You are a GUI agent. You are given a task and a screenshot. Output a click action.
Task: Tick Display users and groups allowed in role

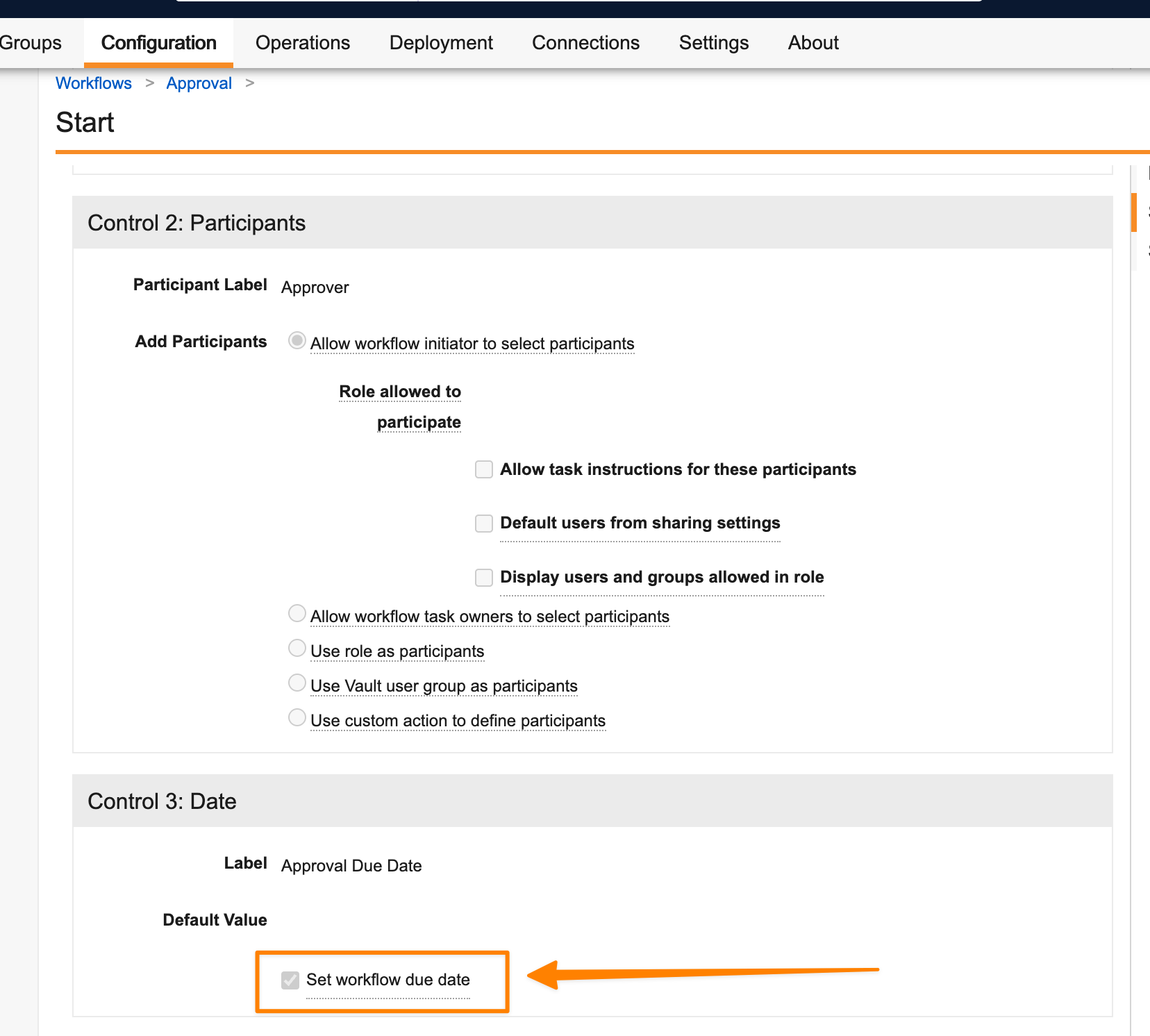point(484,578)
